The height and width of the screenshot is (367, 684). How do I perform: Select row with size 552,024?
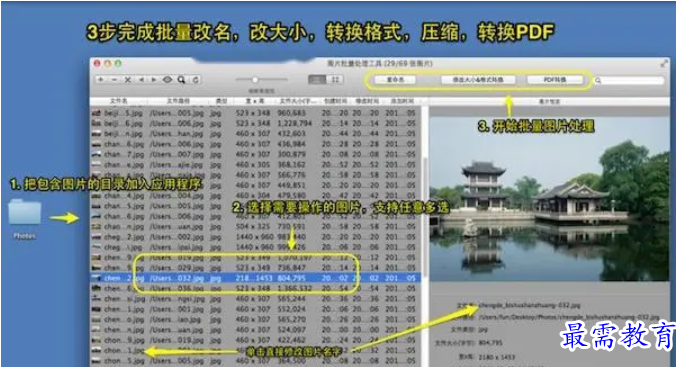coord(255,309)
